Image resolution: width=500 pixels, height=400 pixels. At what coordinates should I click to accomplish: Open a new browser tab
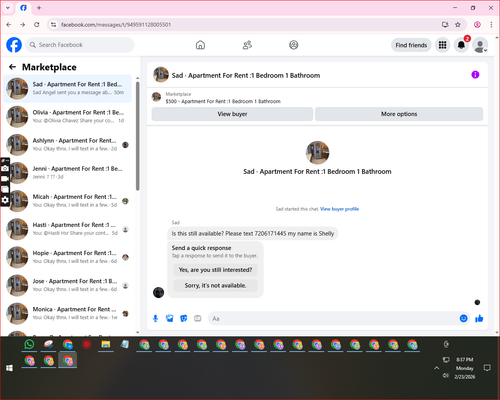[39, 8]
